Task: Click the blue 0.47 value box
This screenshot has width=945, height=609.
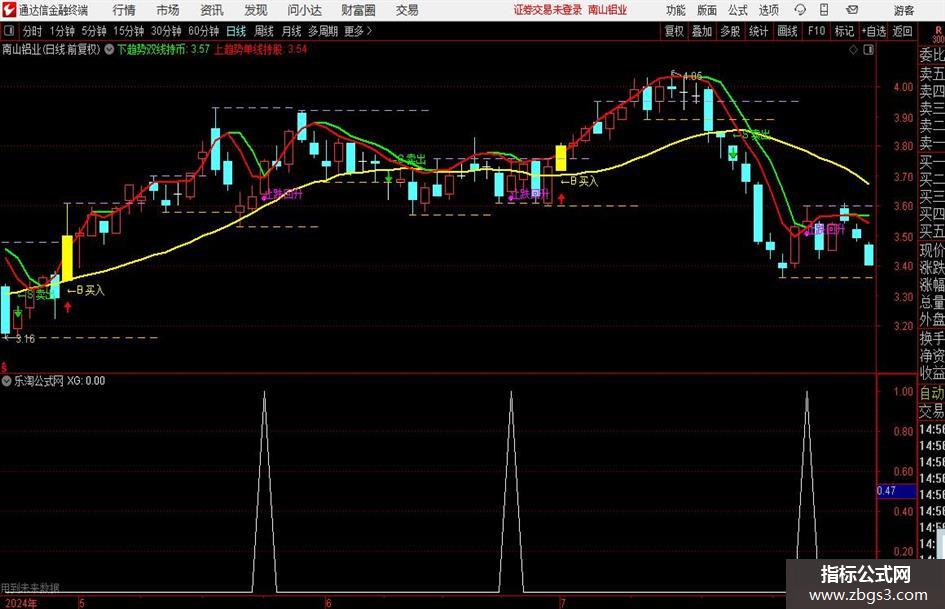Action: coord(896,491)
